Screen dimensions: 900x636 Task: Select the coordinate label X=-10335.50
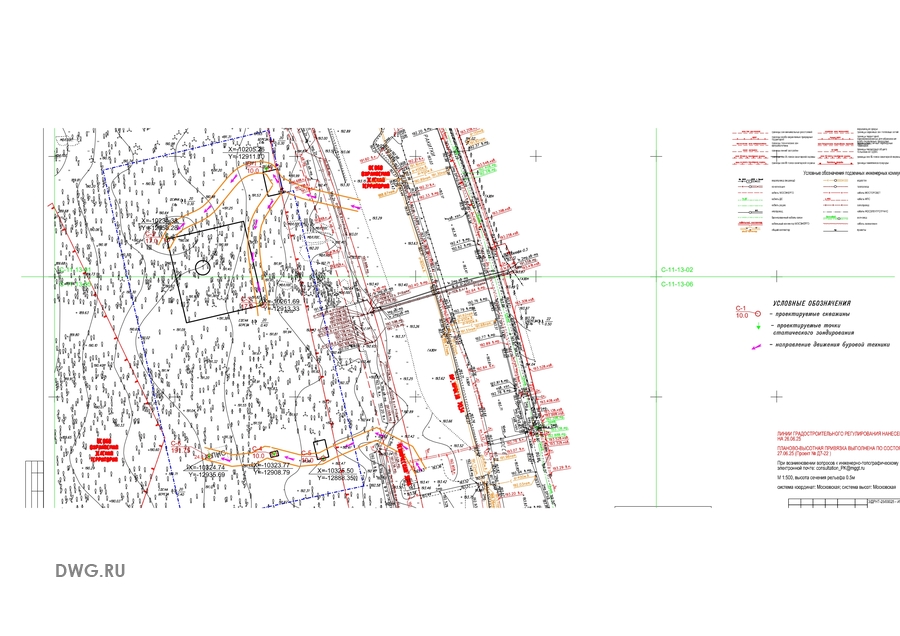337,471
